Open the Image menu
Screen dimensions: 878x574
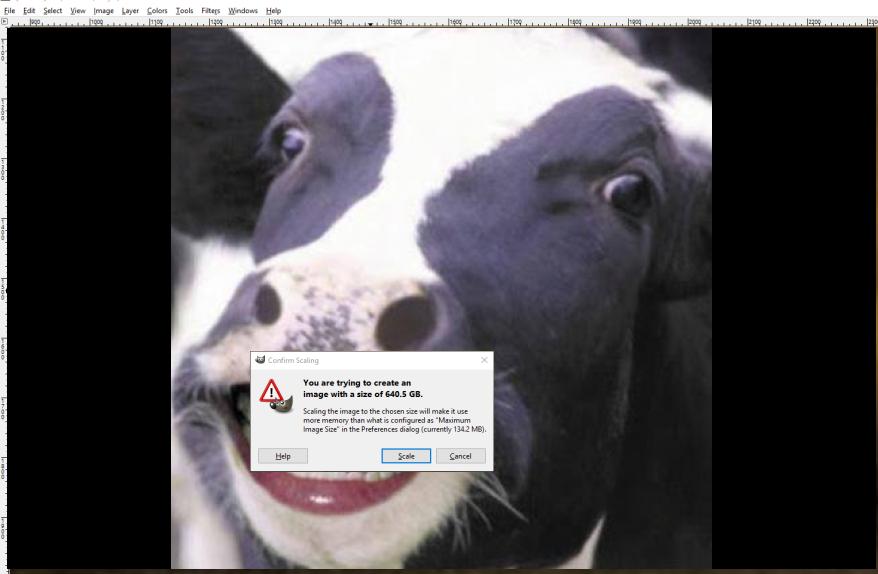click(x=104, y=10)
